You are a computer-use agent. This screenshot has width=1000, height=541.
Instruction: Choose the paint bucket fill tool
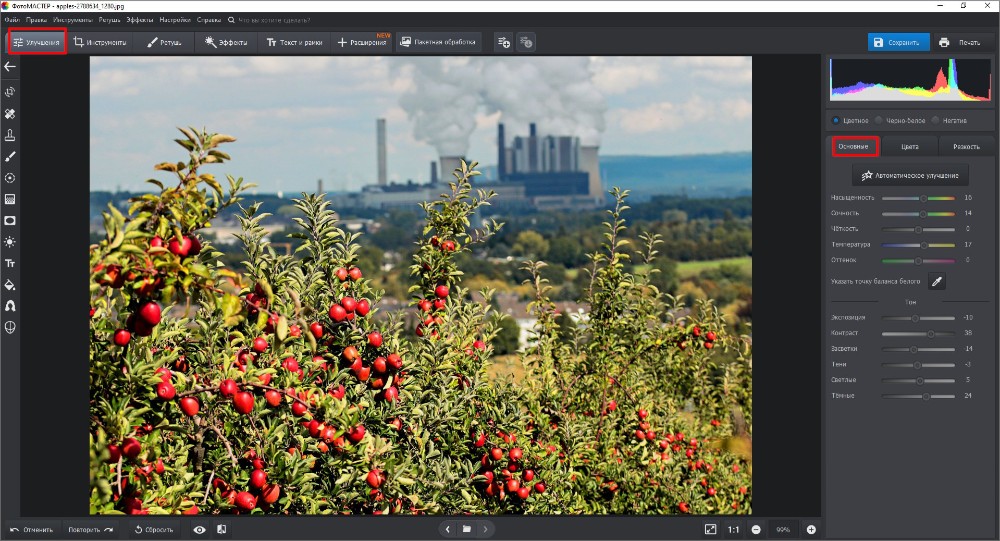point(10,284)
